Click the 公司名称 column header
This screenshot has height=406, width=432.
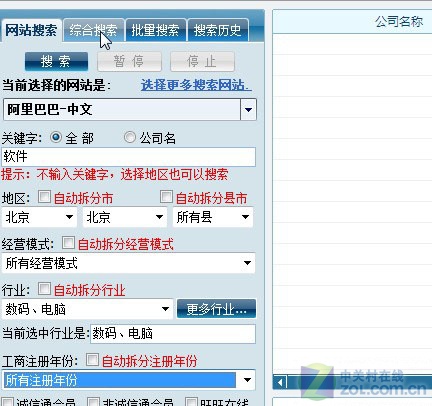[x=399, y=22]
